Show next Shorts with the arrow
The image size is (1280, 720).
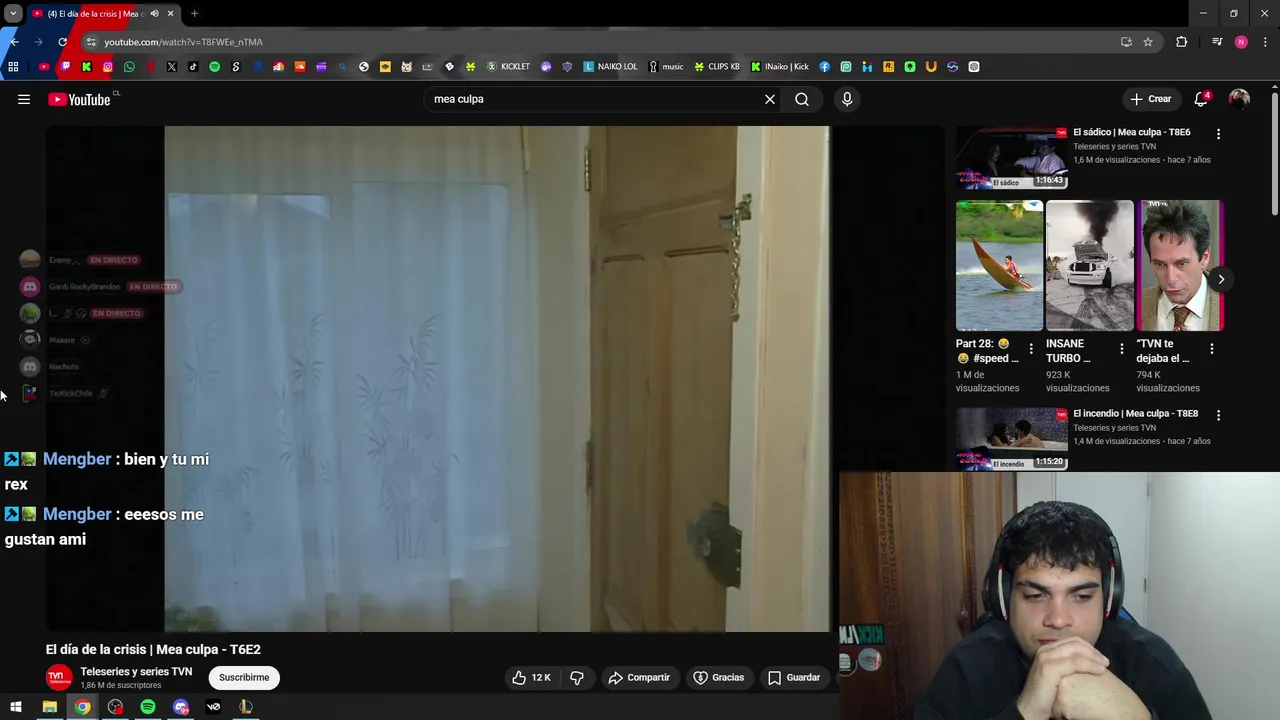pos(1221,279)
